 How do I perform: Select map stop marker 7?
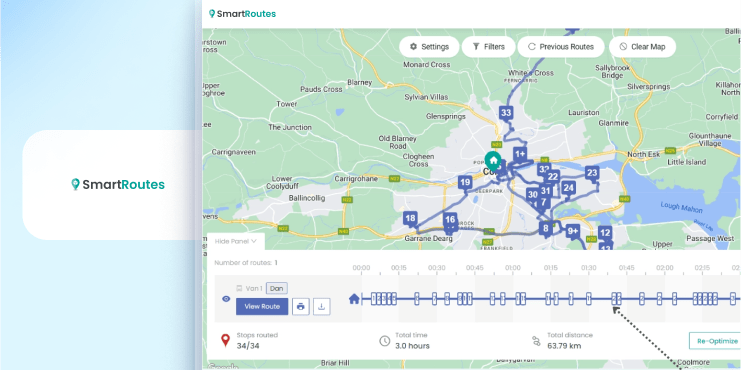click(544, 203)
